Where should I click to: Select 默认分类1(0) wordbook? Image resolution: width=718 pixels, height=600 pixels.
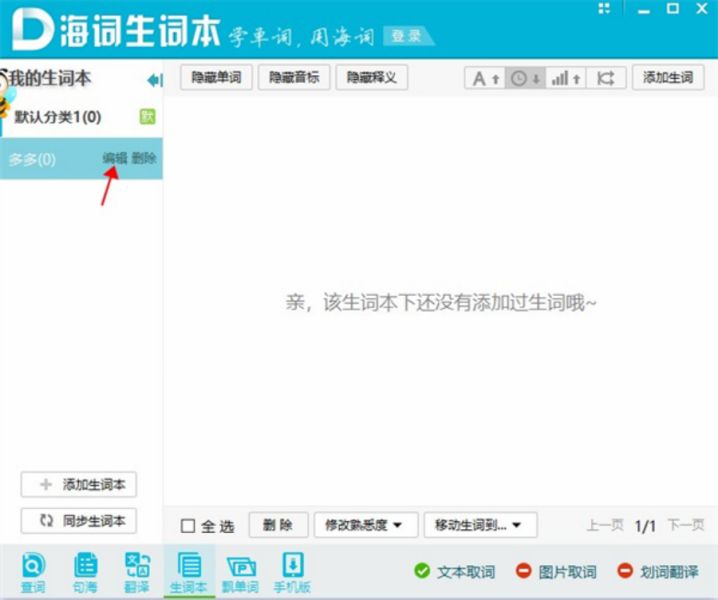pyautogui.click(x=82, y=117)
